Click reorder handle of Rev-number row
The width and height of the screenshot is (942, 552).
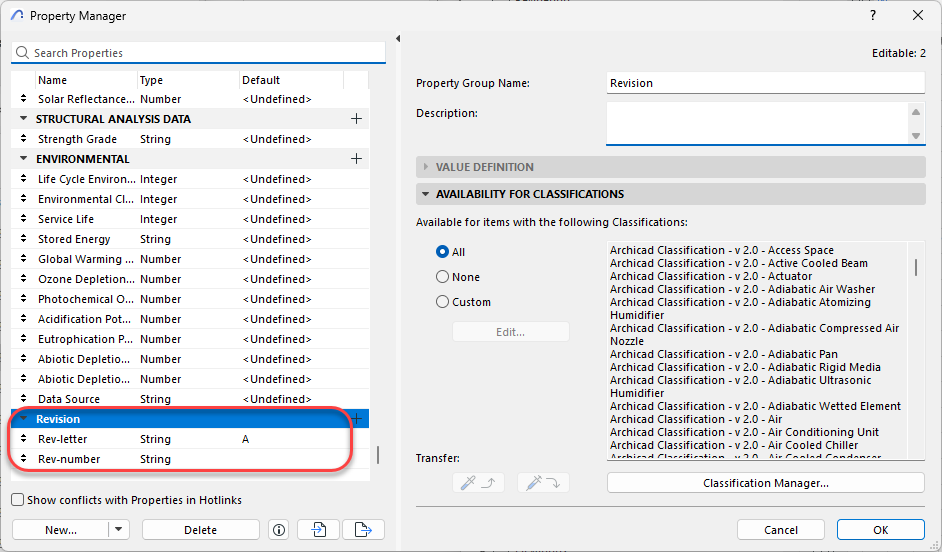[23, 458]
